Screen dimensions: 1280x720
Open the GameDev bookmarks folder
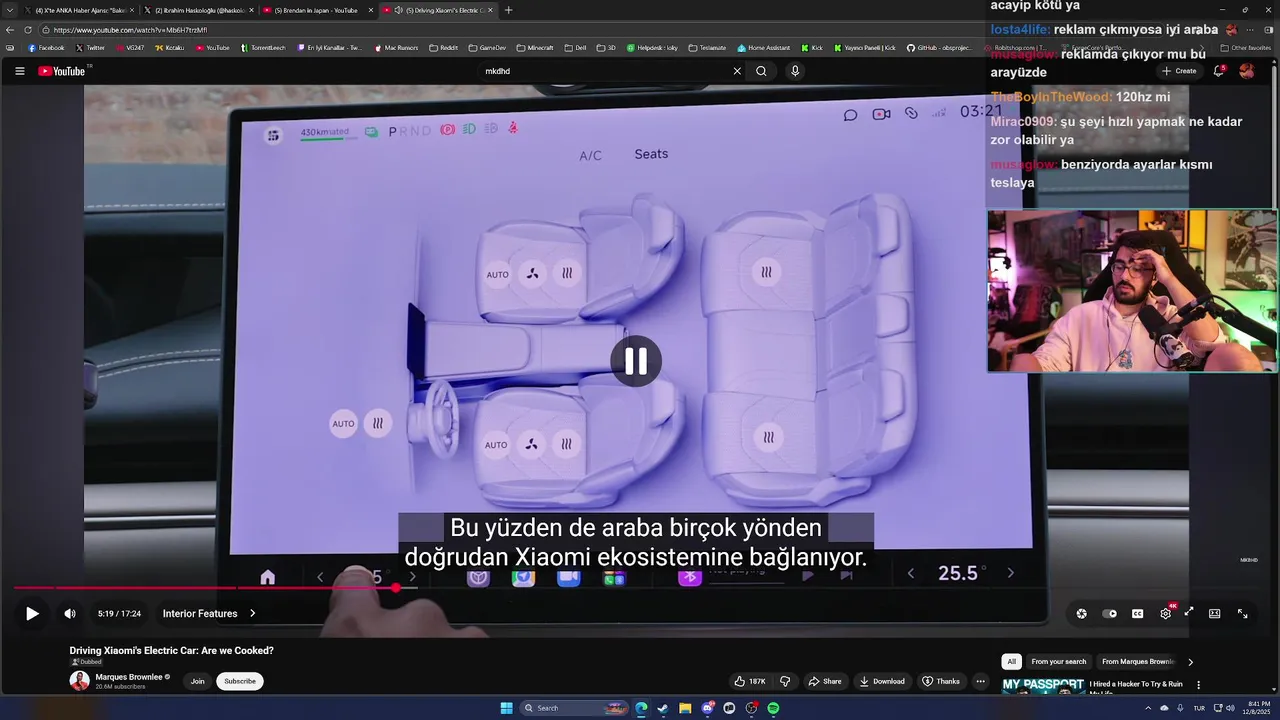pyautogui.click(x=487, y=47)
